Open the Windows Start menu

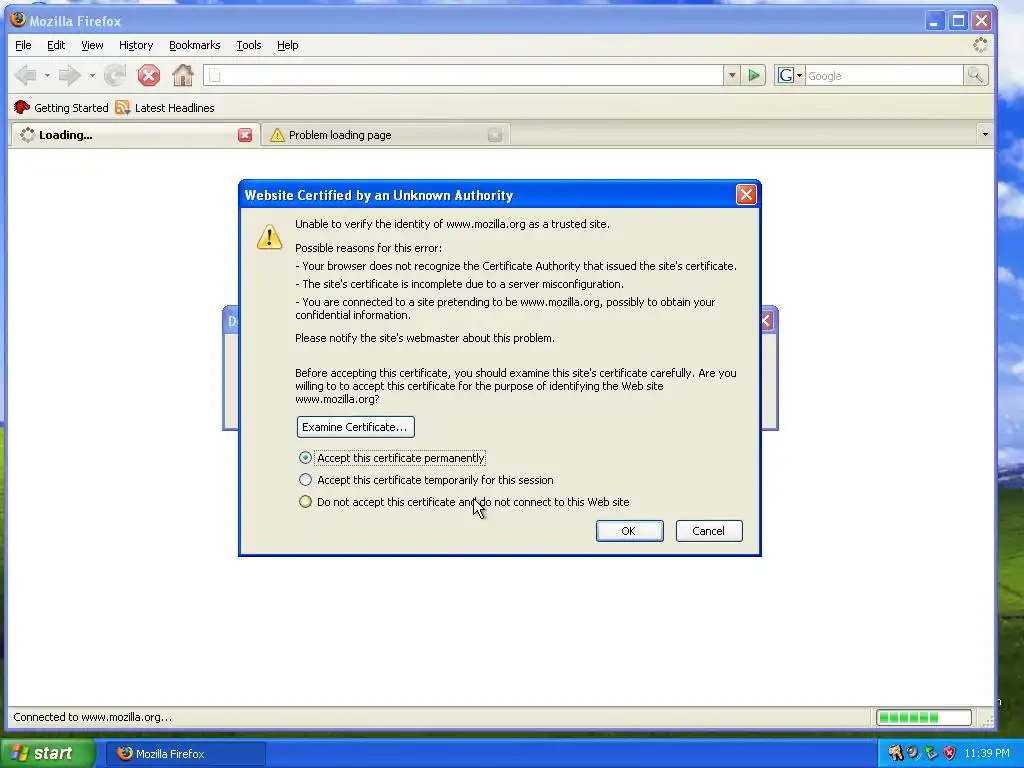47,753
